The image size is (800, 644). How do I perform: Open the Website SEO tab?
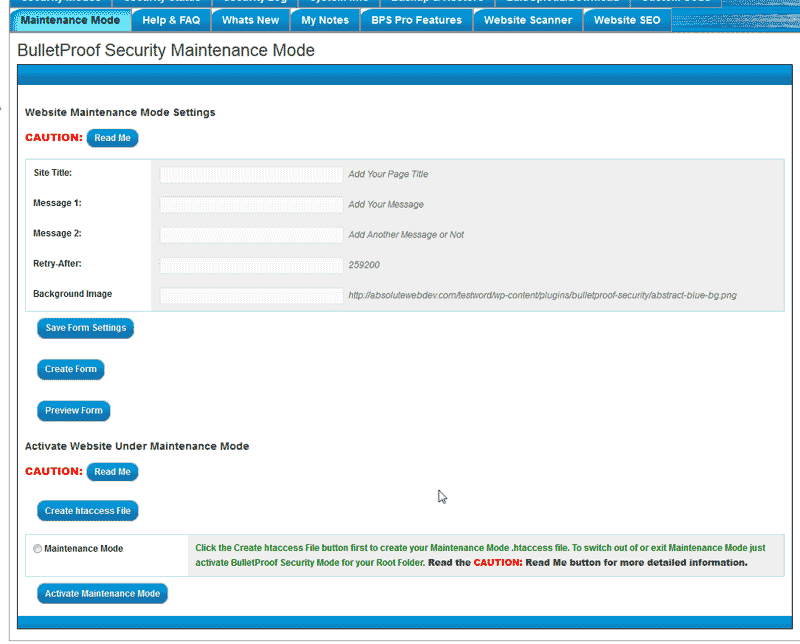pyautogui.click(x=627, y=20)
